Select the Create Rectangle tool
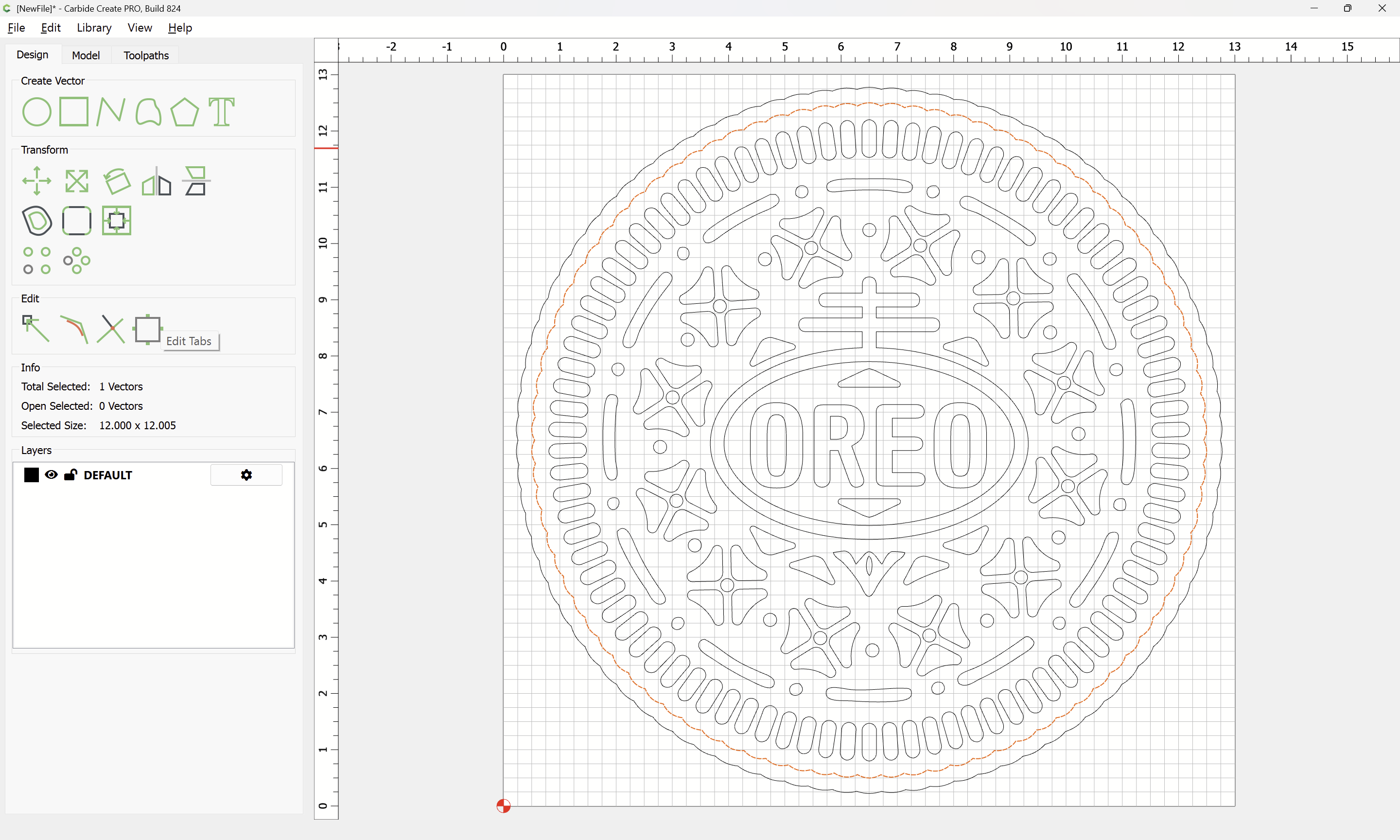 pyautogui.click(x=74, y=111)
